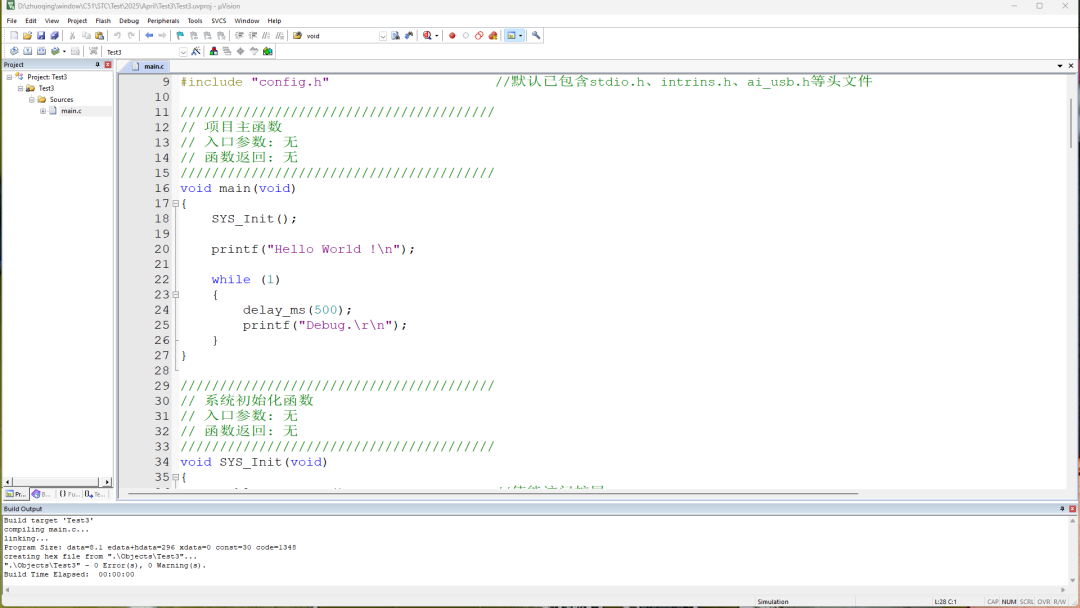The width and height of the screenshot is (1080, 608).
Task: Click Project panel horizontal scroll right arrow
Action: pyautogui.click(x=107, y=482)
